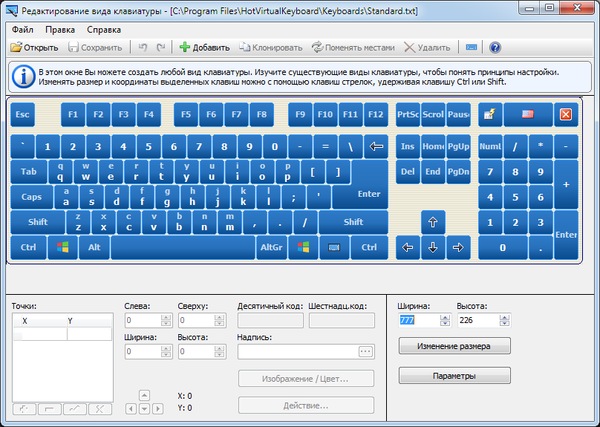Click the keyboard icon in the toolbar
The width and height of the screenshot is (600, 427).
[x=471, y=47]
